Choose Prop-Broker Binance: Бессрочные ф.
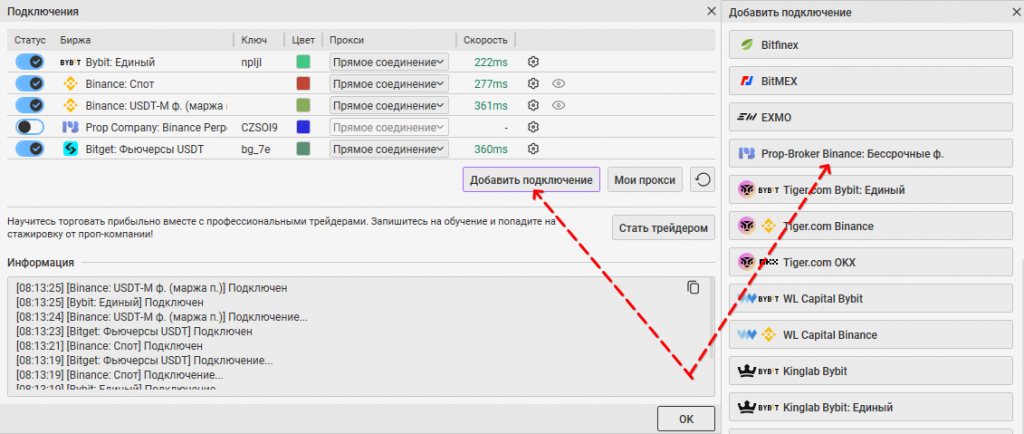 point(869,154)
